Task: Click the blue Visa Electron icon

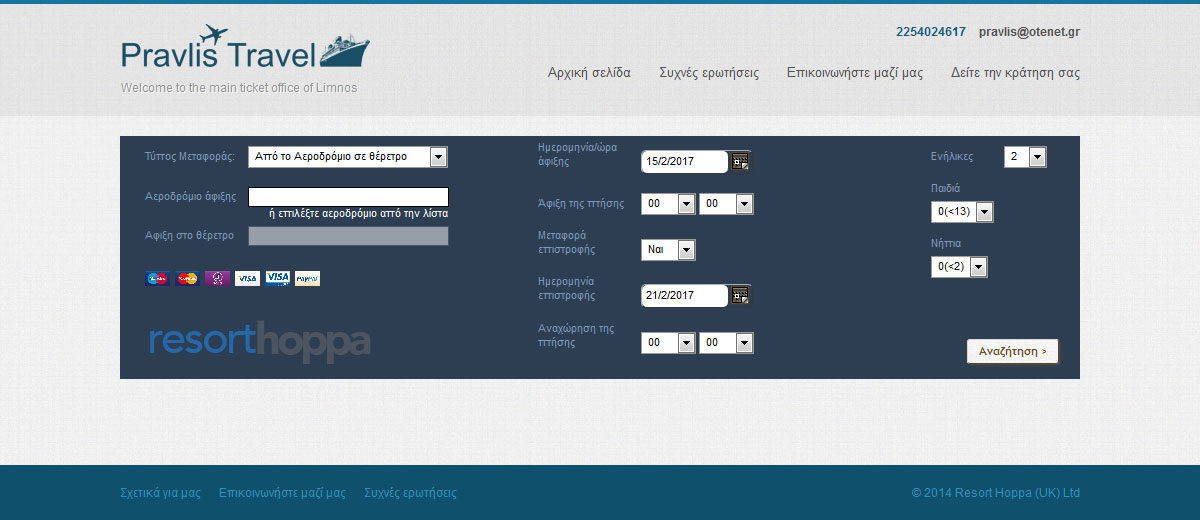Action: (x=277, y=278)
